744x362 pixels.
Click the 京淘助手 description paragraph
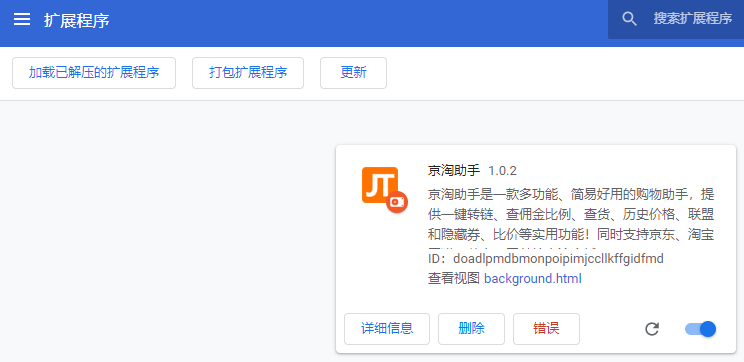(571, 217)
